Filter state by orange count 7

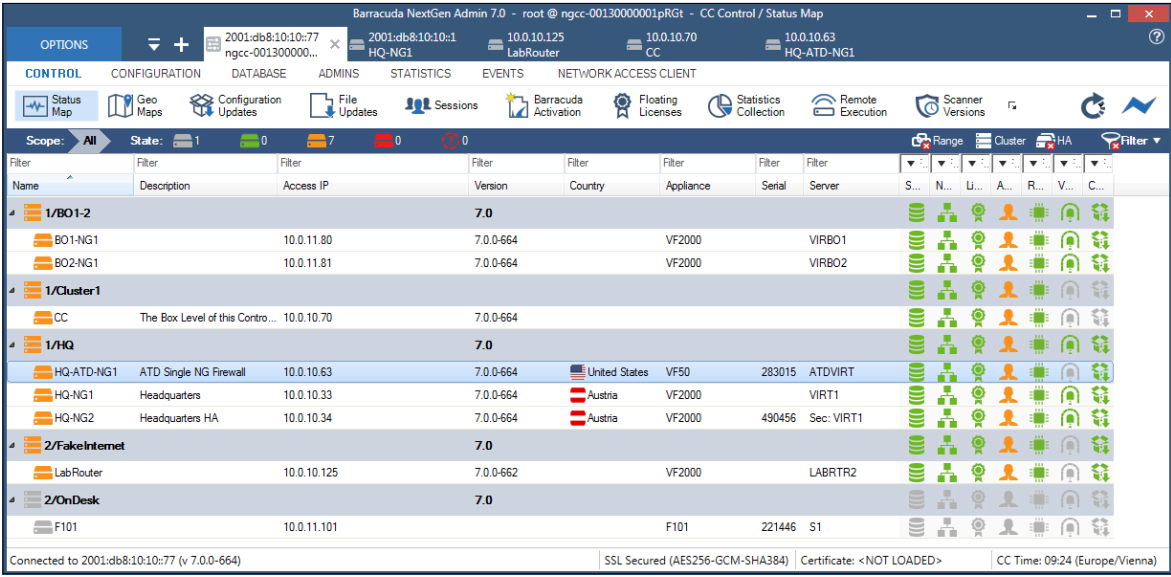click(x=320, y=140)
